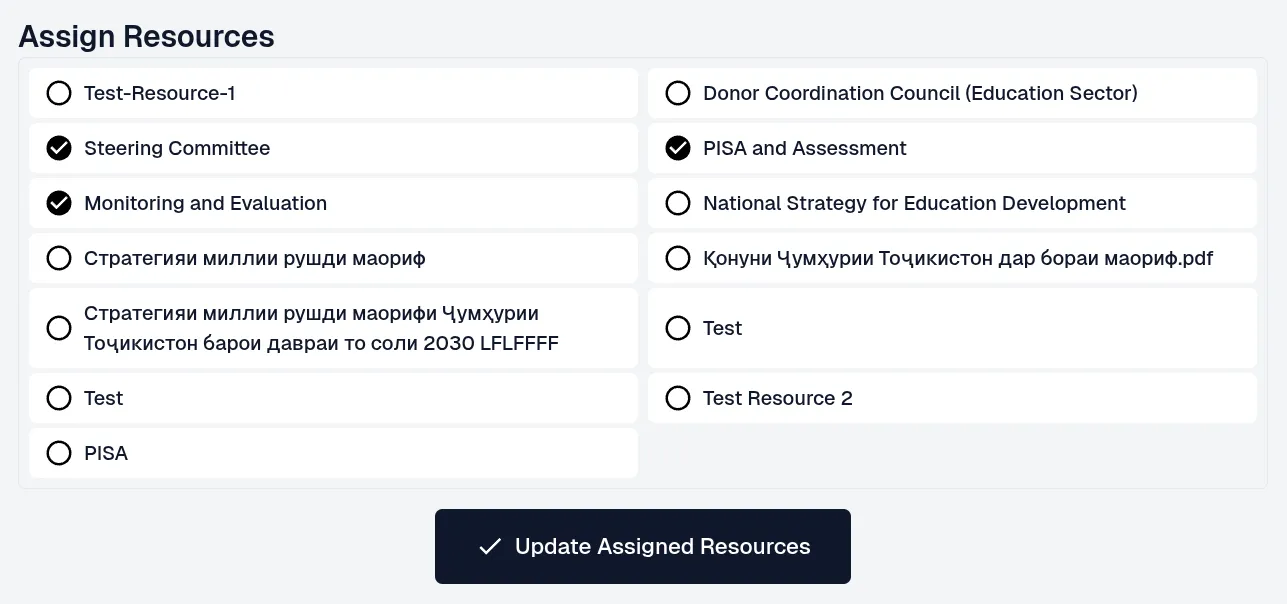Viewport: 1287px width, 604px height.
Task: Check the PISA resource
Action: coord(59,453)
